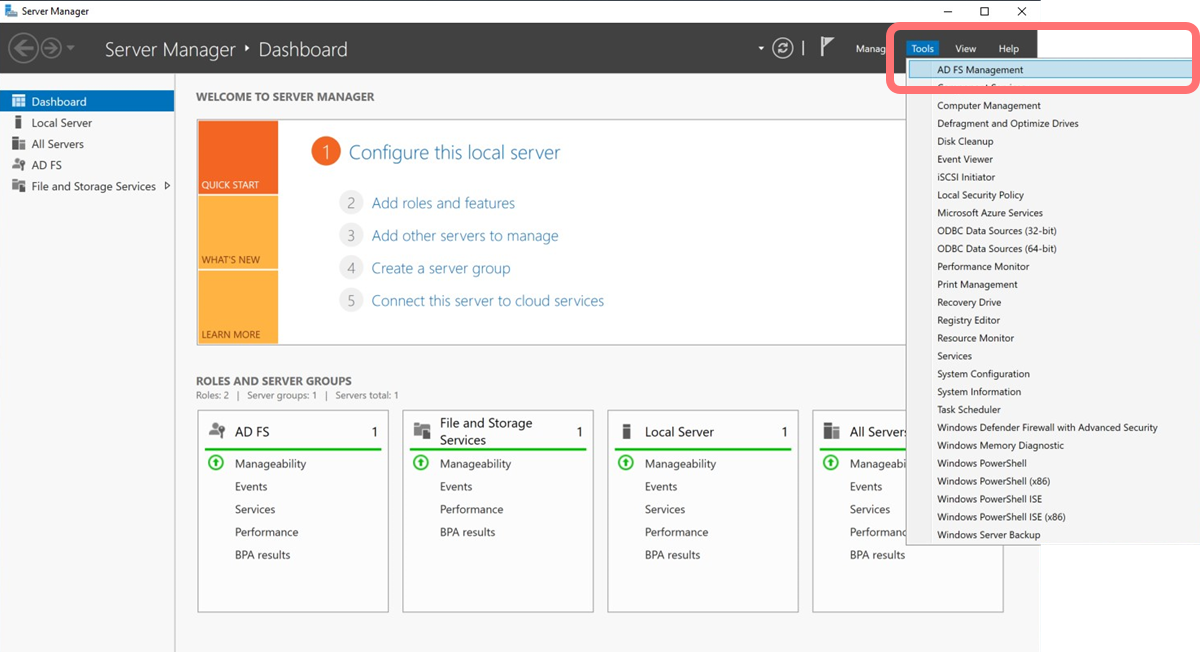Open the View menu
The width and height of the screenshot is (1200, 652).
pyautogui.click(x=965, y=48)
